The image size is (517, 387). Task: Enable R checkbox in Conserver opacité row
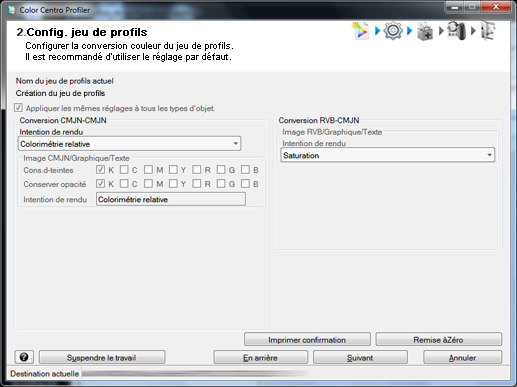coord(197,184)
